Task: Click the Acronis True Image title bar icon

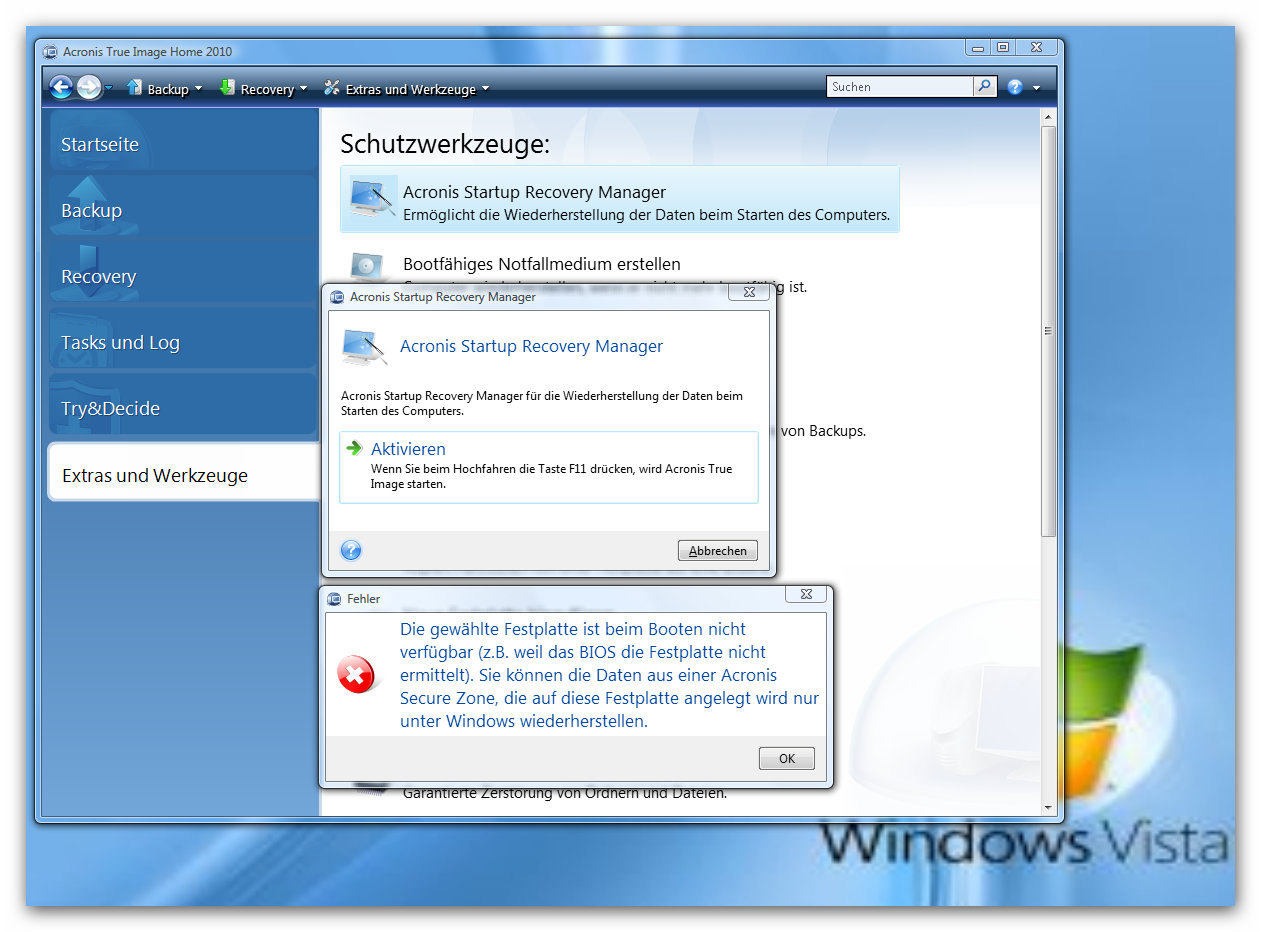Action: (x=51, y=51)
